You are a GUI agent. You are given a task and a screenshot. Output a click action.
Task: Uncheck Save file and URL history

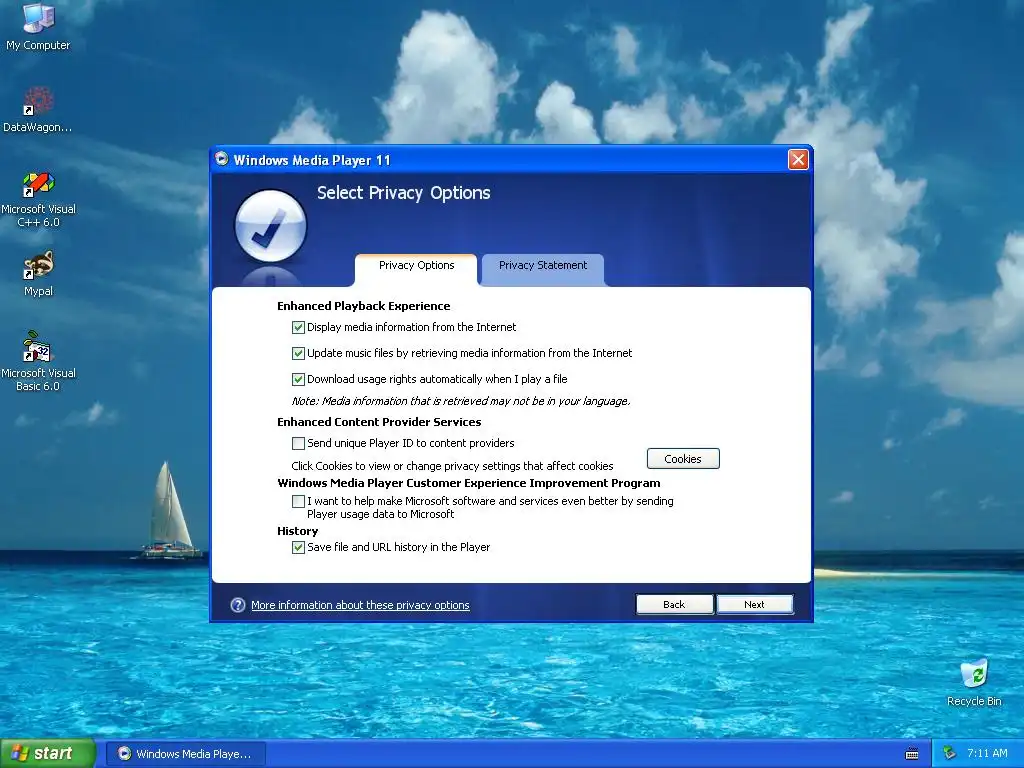(x=298, y=547)
